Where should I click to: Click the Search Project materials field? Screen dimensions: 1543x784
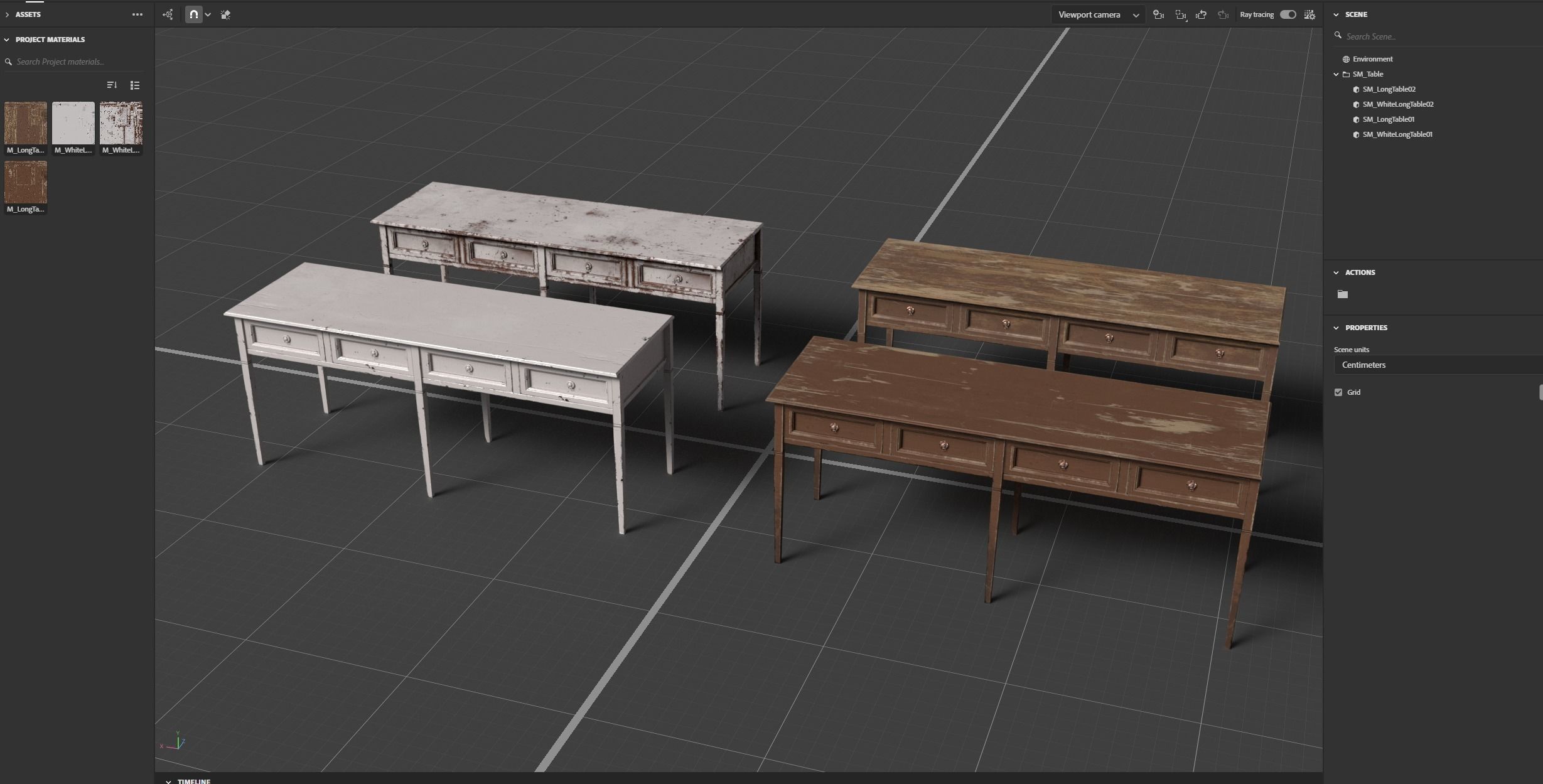(74, 62)
